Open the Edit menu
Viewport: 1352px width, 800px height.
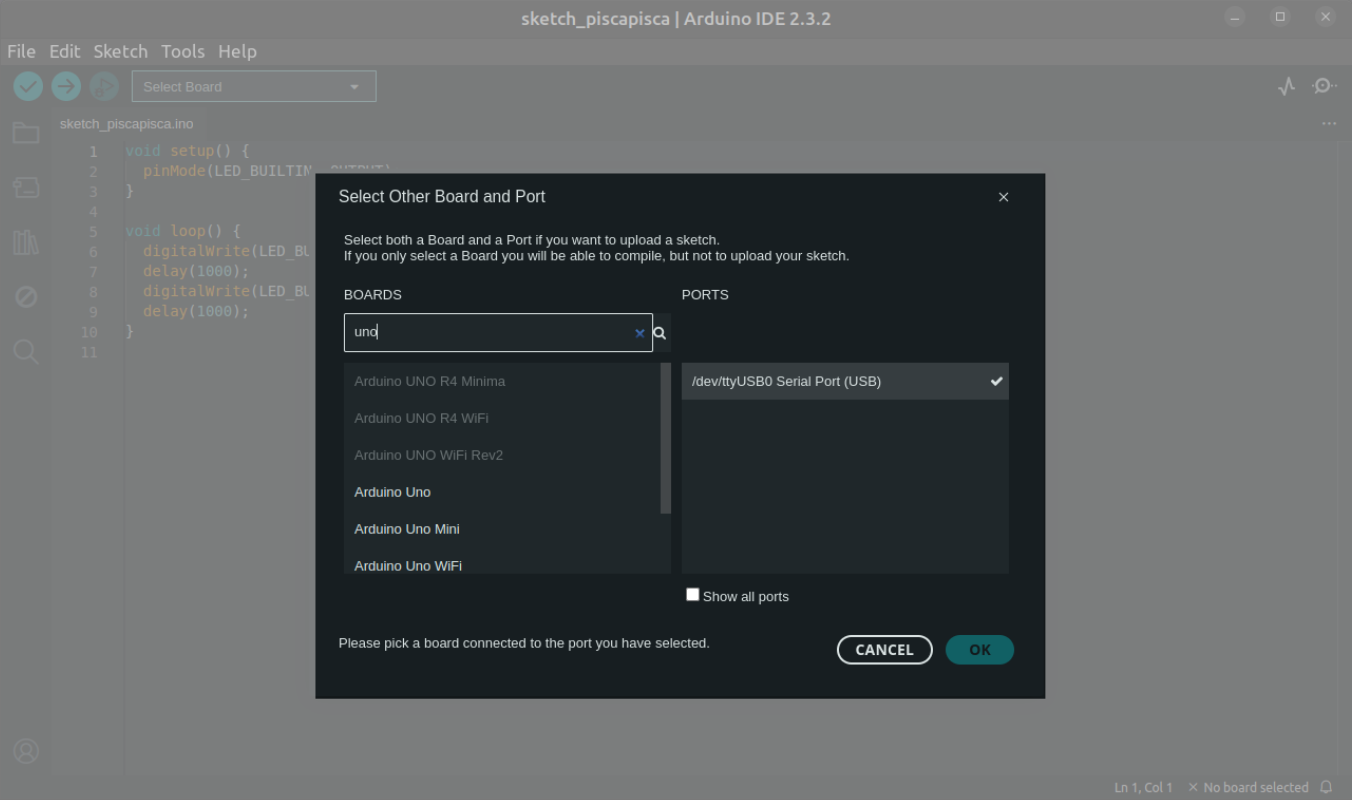coord(64,51)
